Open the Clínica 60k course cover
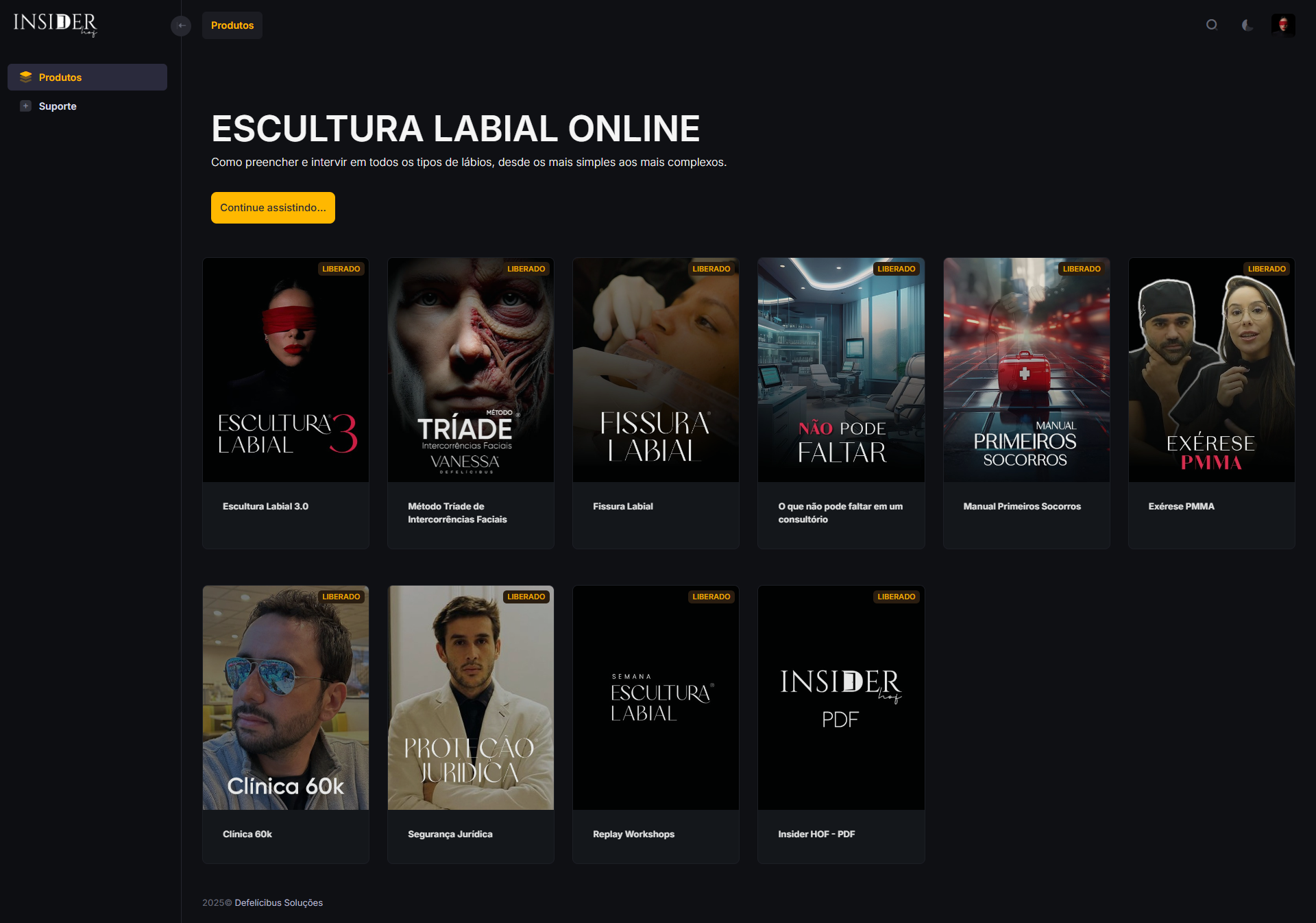 pos(286,697)
